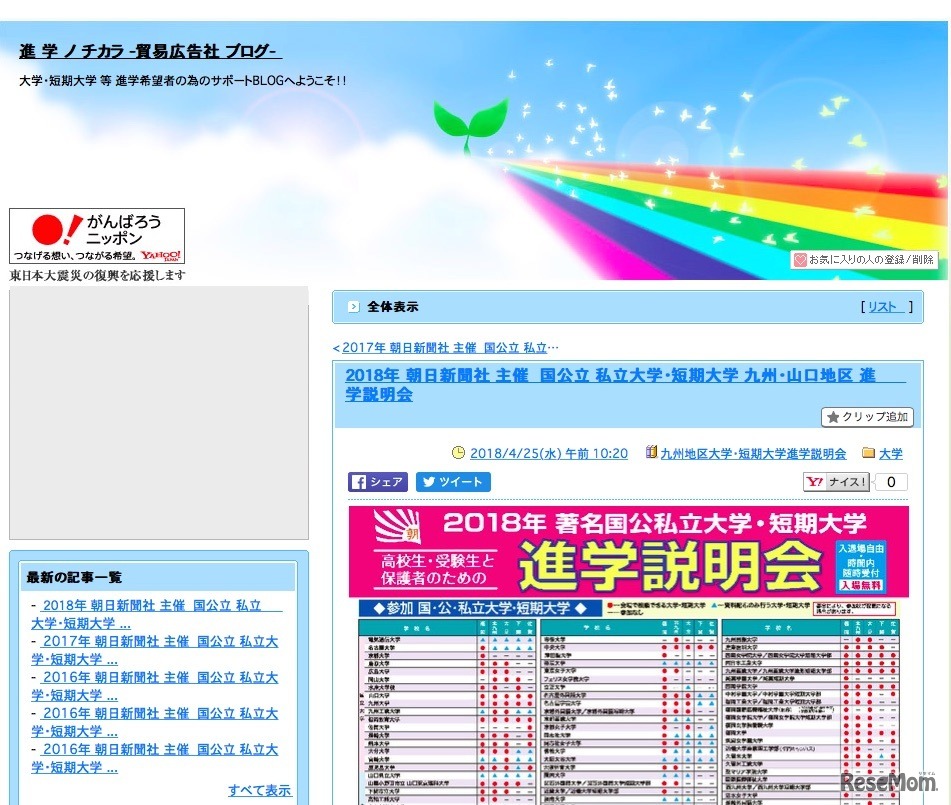This screenshot has width=951, height=805.
Task: Click 東日本大震災の復興を応援します text
Action: [x=98, y=275]
